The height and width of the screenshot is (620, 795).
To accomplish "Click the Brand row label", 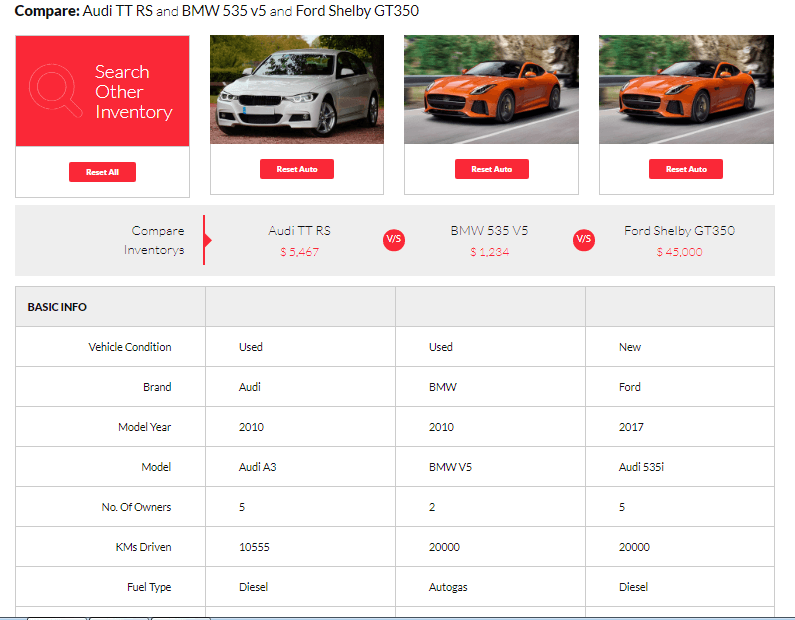I will pos(157,387).
